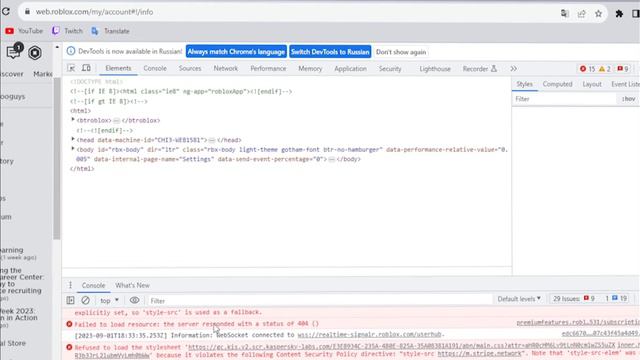Open Roblox chat notifications icon
The width and height of the screenshot is (640, 360).
click(14, 52)
